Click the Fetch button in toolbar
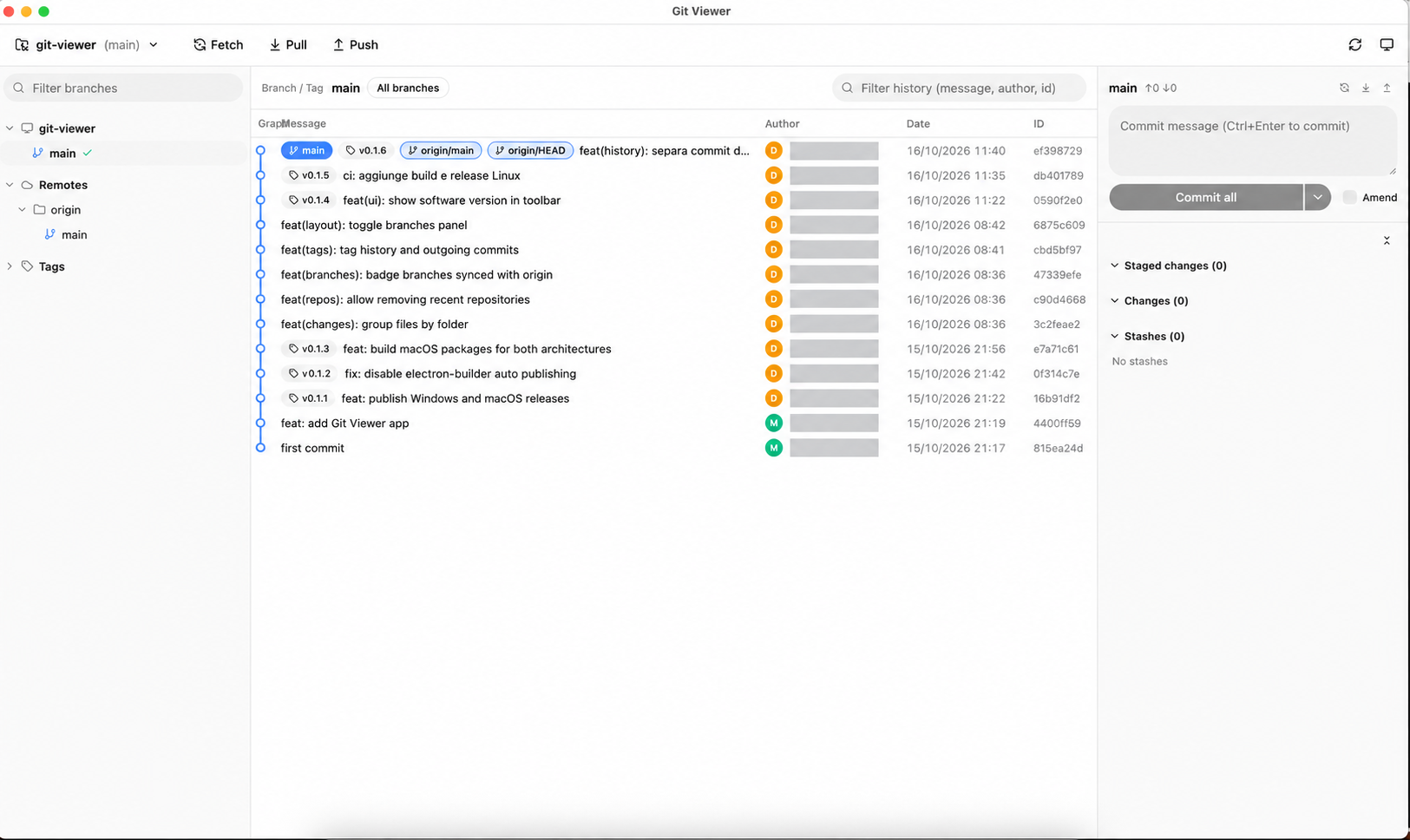The height and width of the screenshot is (840, 1410). tap(218, 44)
